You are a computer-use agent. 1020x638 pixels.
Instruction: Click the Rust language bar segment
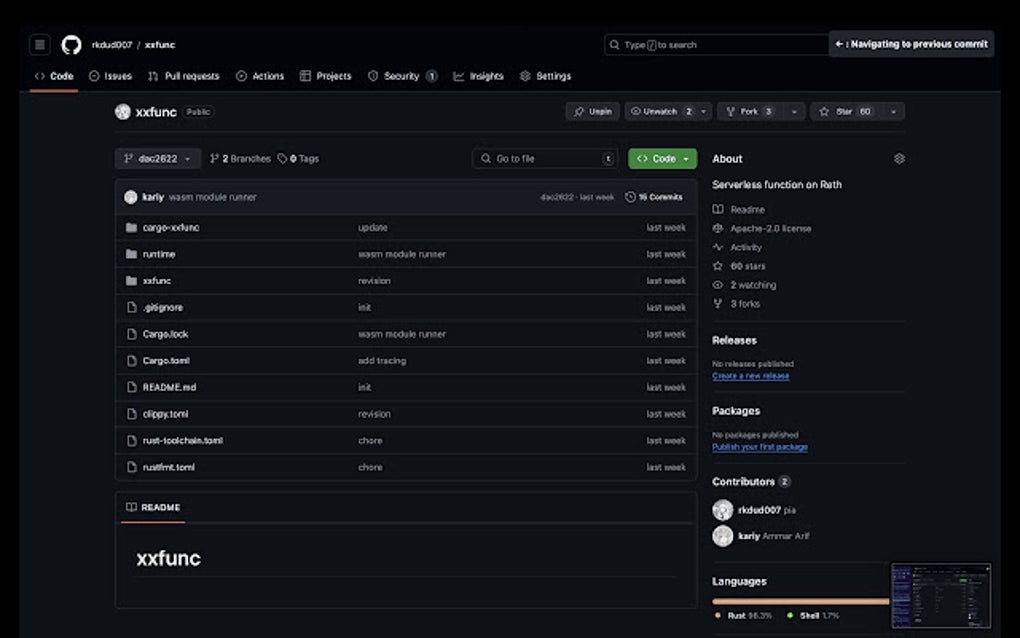800,600
